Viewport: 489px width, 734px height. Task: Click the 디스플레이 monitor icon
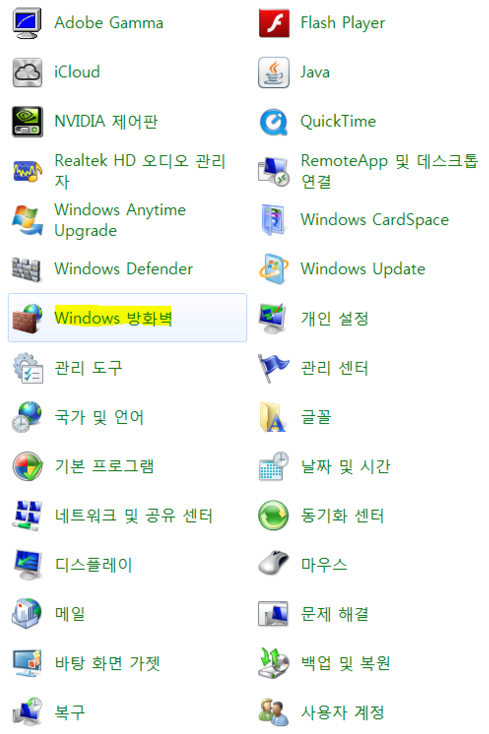pyautogui.click(x=27, y=565)
